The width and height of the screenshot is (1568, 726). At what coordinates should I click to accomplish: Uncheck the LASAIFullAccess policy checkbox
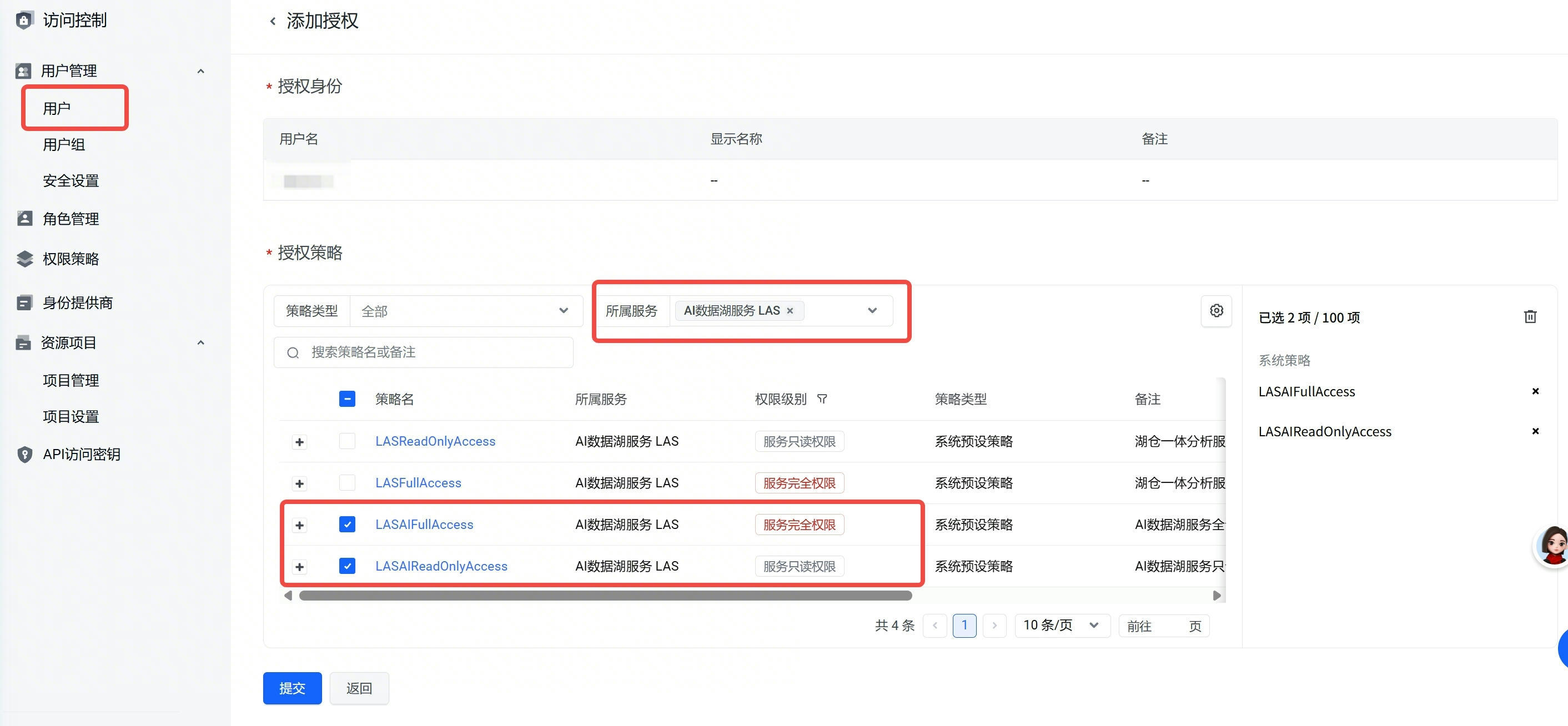click(x=347, y=525)
